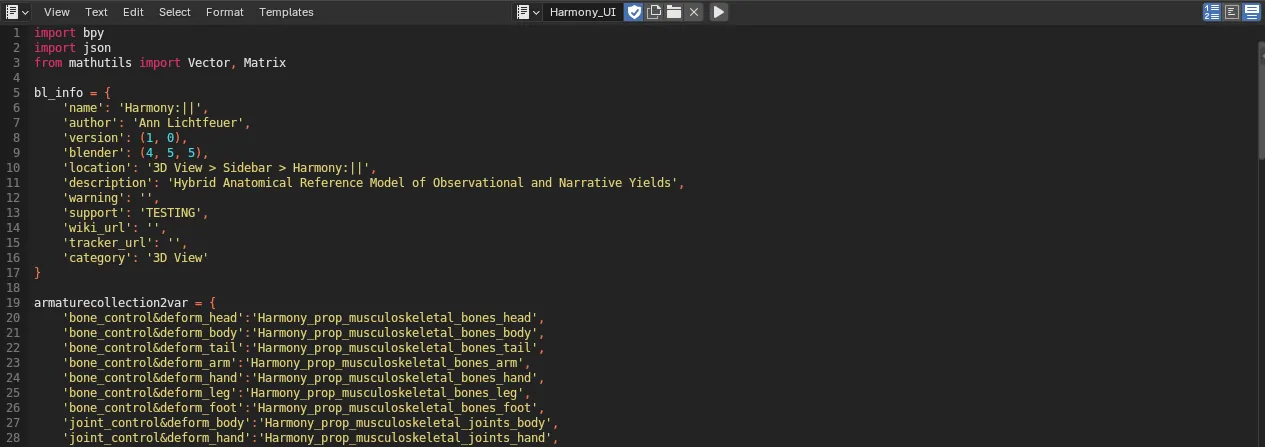The width and height of the screenshot is (1265, 447).
Task: Click line number 19 in gutter
Action: pos(13,302)
